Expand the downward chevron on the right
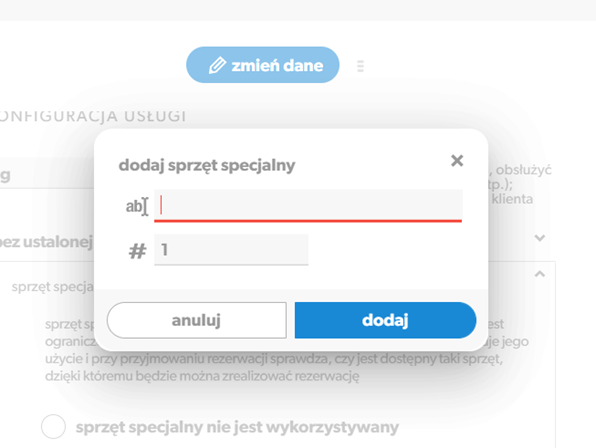The height and width of the screenshot is (448, 596). click(540, 238)
